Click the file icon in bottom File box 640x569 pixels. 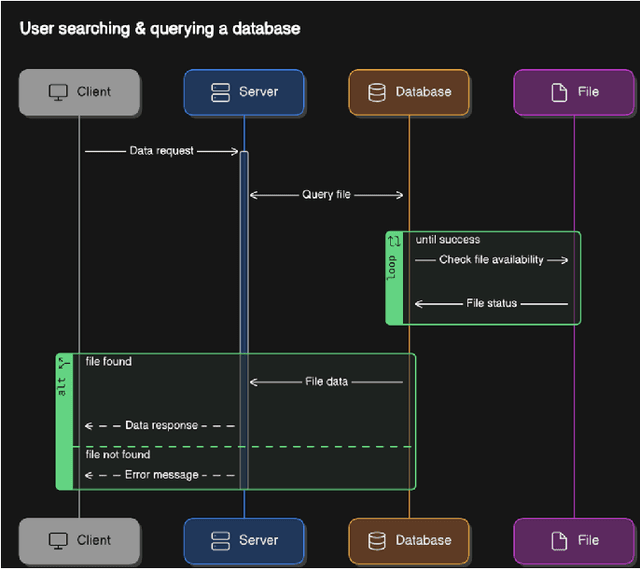pyautogui.click(x=560, y=540)
